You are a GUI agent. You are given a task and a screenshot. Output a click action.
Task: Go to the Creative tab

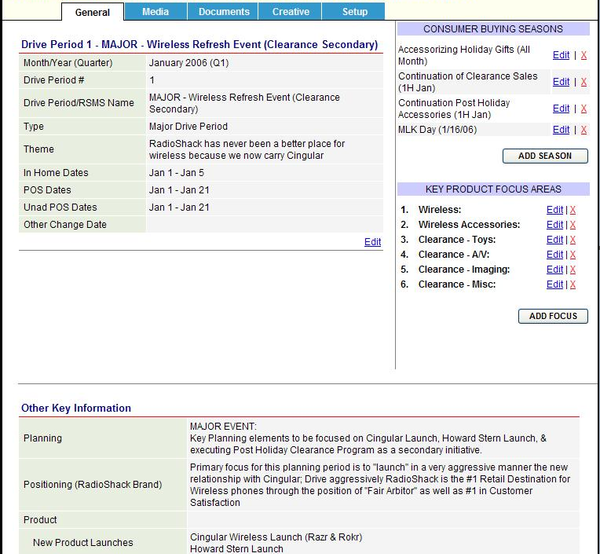[x=290, y=11]
